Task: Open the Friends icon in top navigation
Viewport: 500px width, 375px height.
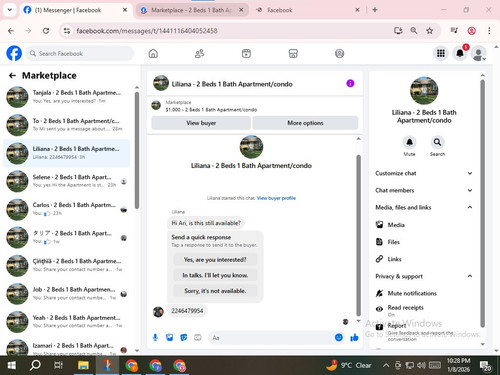Action: pos(199,53)
